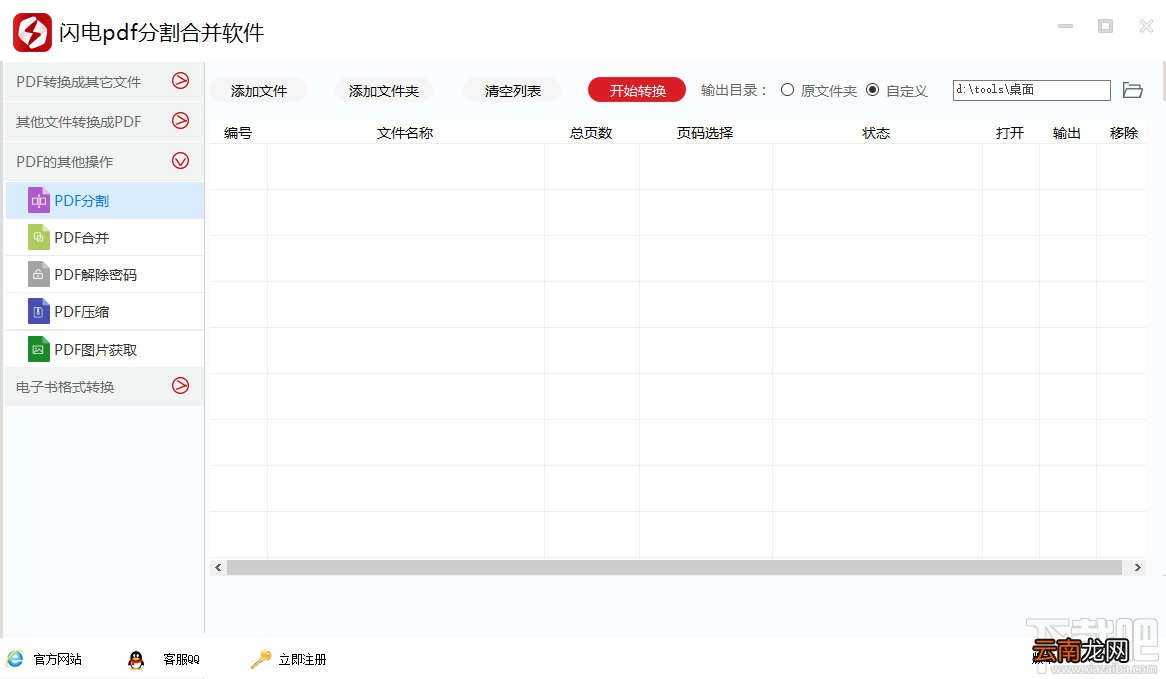The height and width of the screenshot is (679, 1166).
Task: Open the PDF转换成其它文件 category label
Action: pos(79,82)
